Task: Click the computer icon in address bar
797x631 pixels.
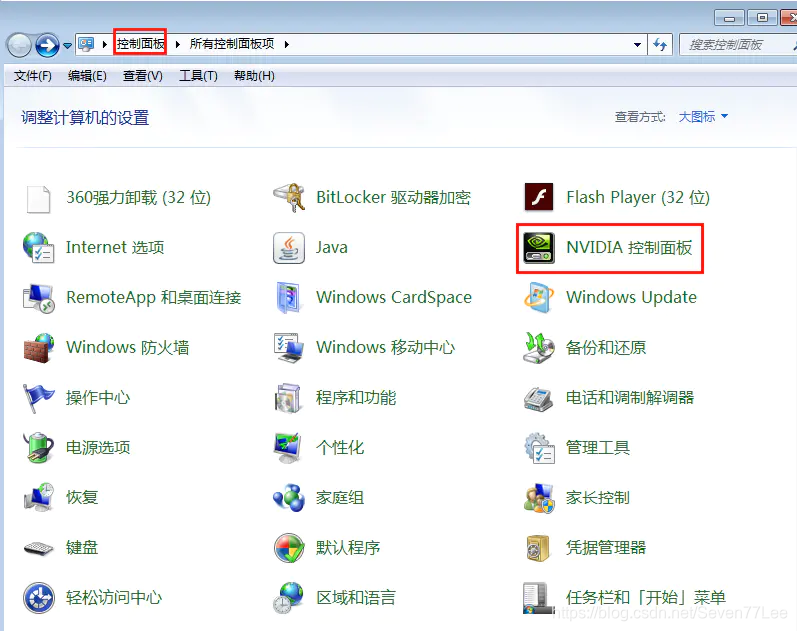Action: 86,44
